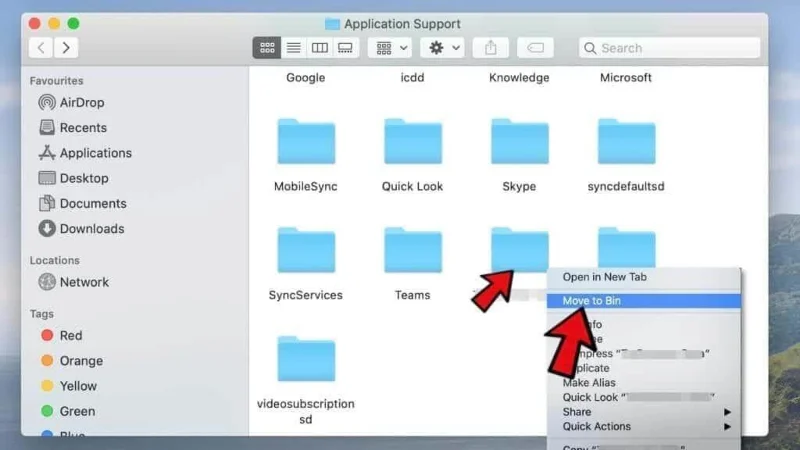Image resolution: width=800 pixels, height=450 pixels.
Task: Click the Favourites section header
Action: (x=56, y=81)
